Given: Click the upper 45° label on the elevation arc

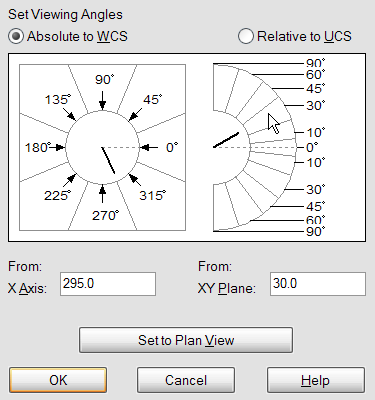Looking at the screenshot, I should click(x=315, y=89).
